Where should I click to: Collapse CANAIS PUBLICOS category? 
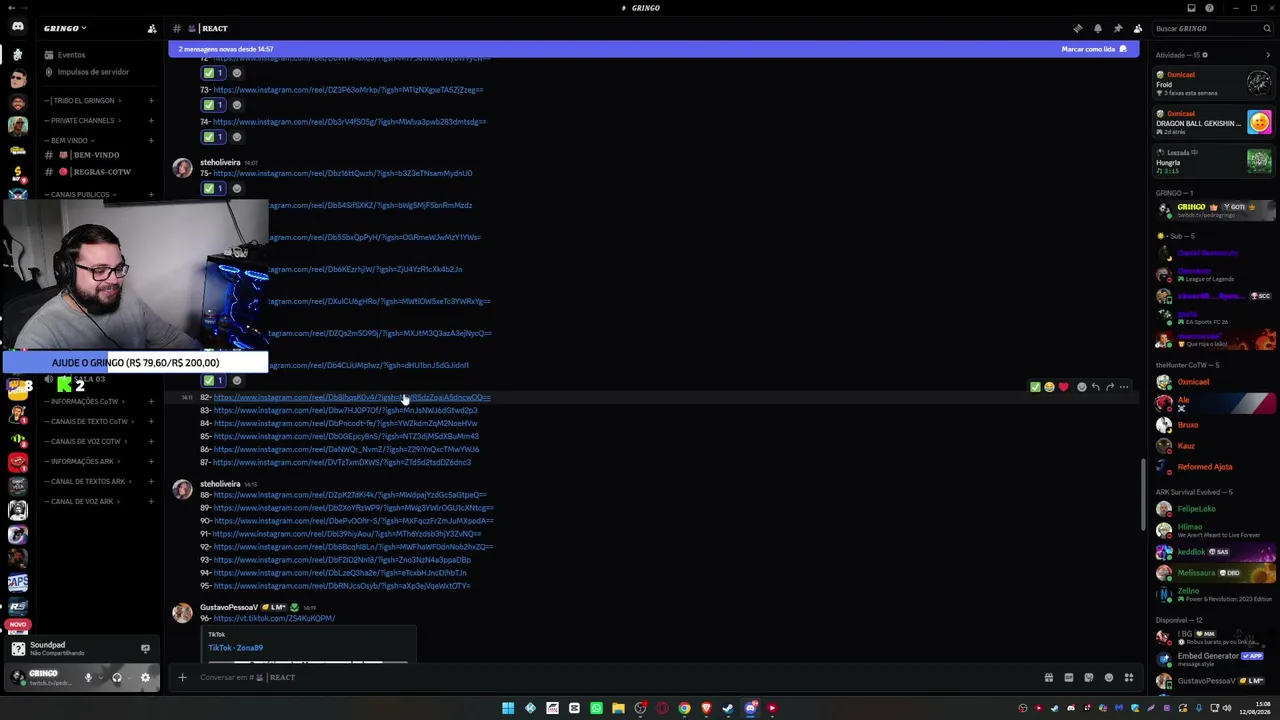[80, 194]
